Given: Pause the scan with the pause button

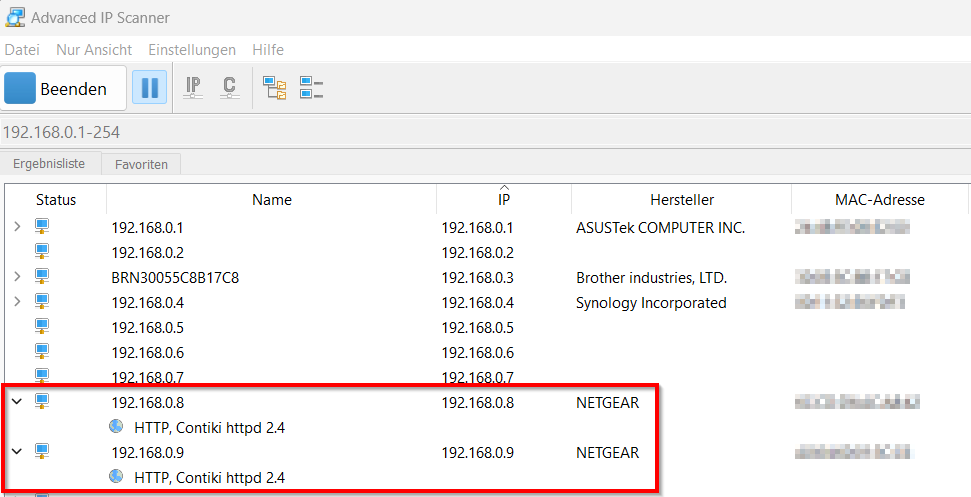Looking at the screenshot, I should (149, 87).
